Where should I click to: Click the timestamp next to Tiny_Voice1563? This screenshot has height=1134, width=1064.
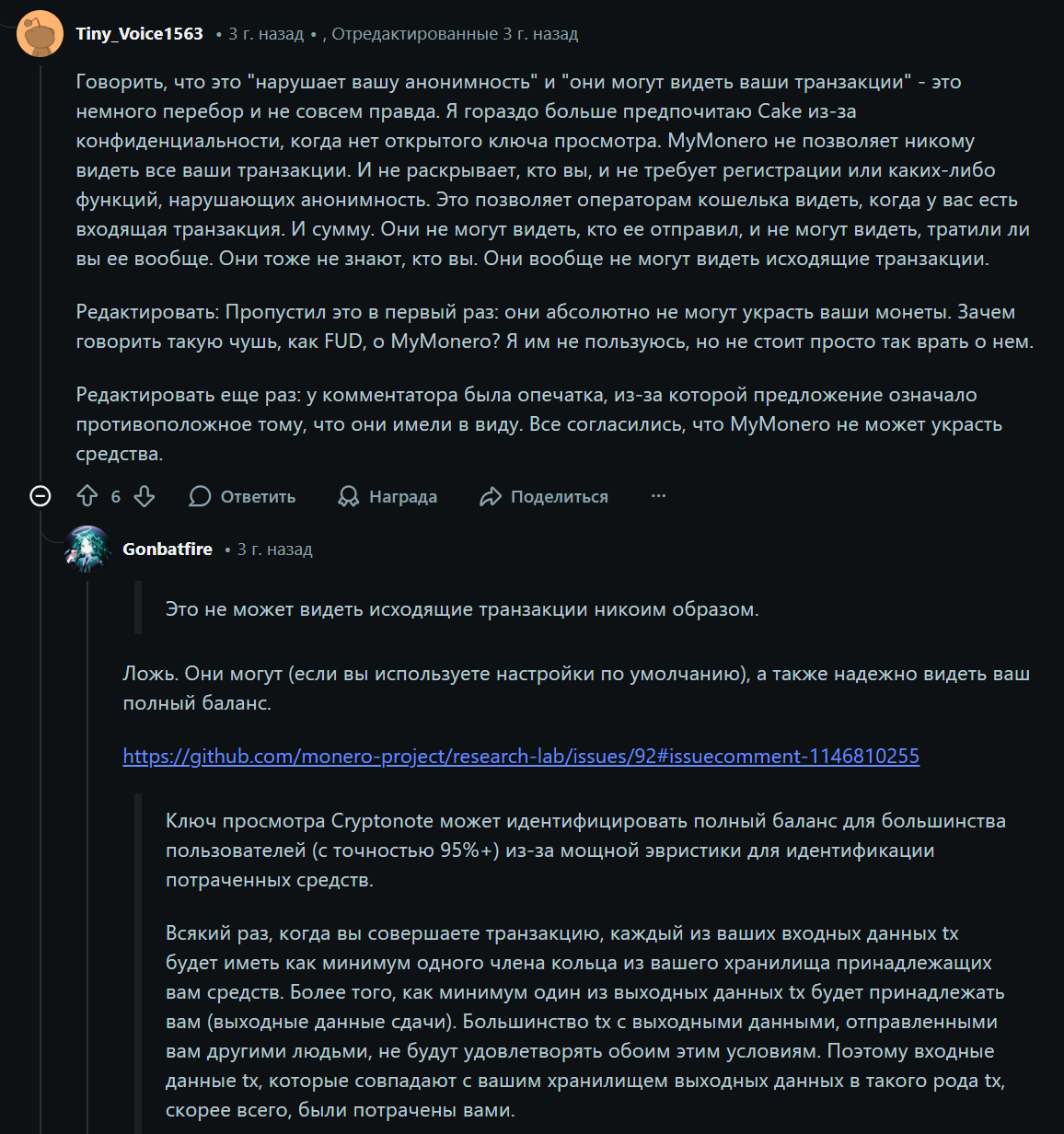[x=265, y=34]
